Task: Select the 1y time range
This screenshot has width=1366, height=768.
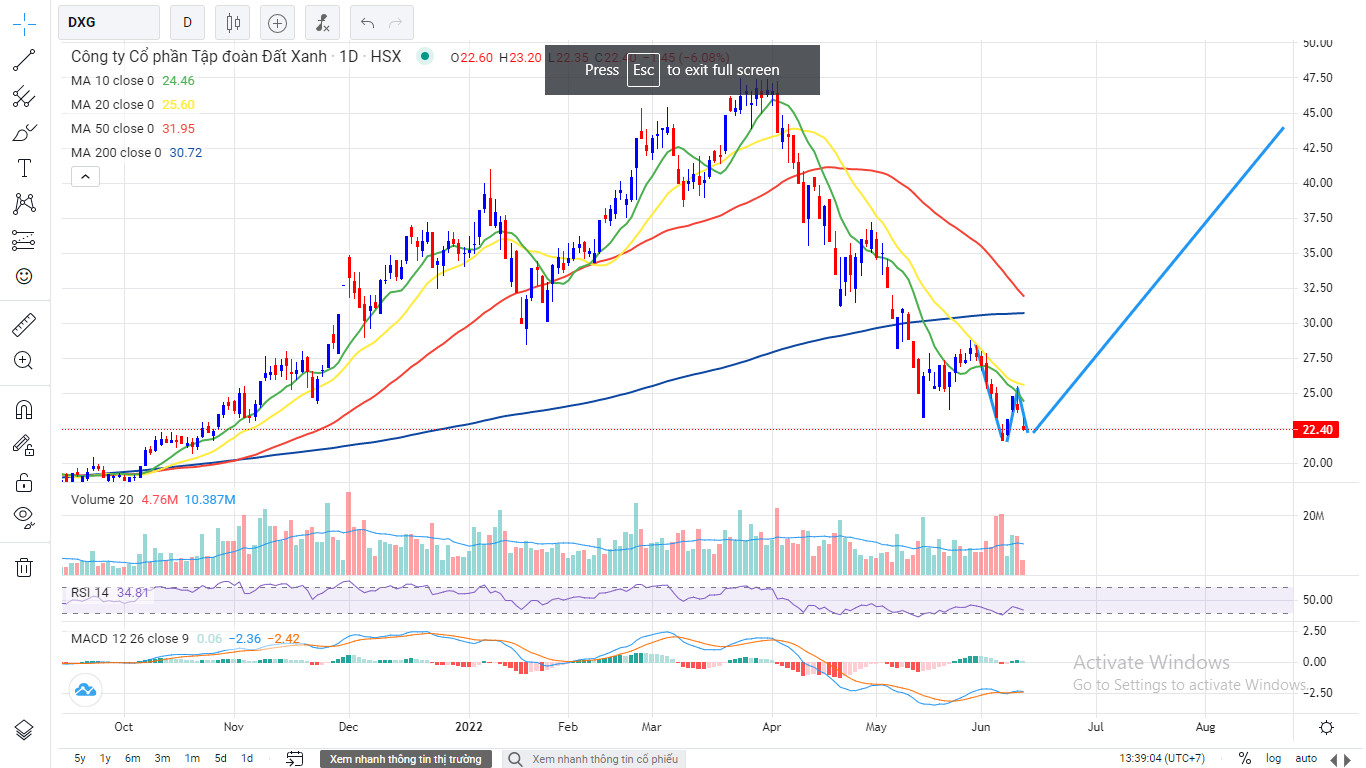Action: point(105,759)
